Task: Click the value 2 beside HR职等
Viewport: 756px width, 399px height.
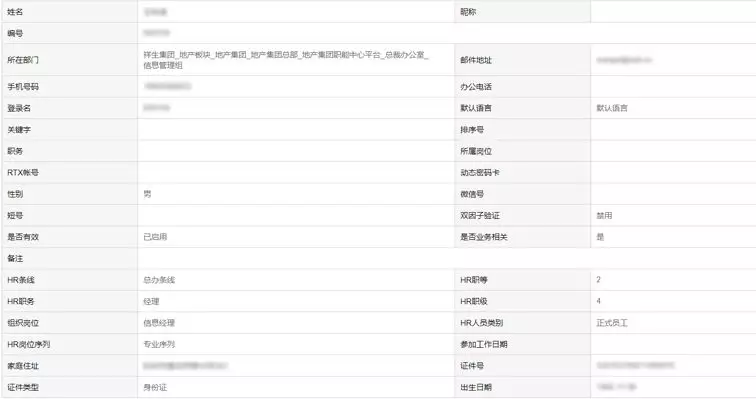Action: tap(598, 279)
